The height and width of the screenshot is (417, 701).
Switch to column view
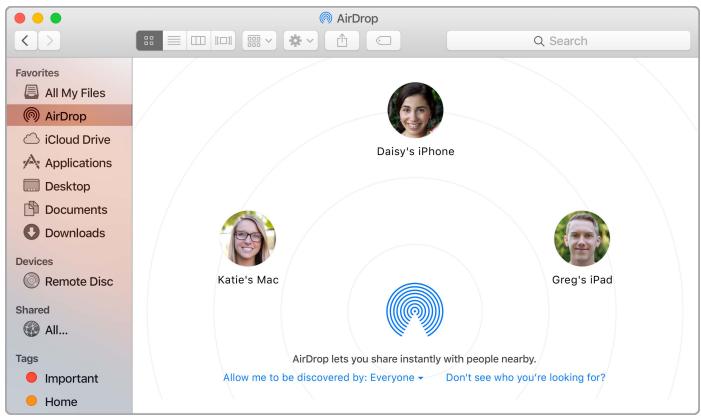(198, 41)
